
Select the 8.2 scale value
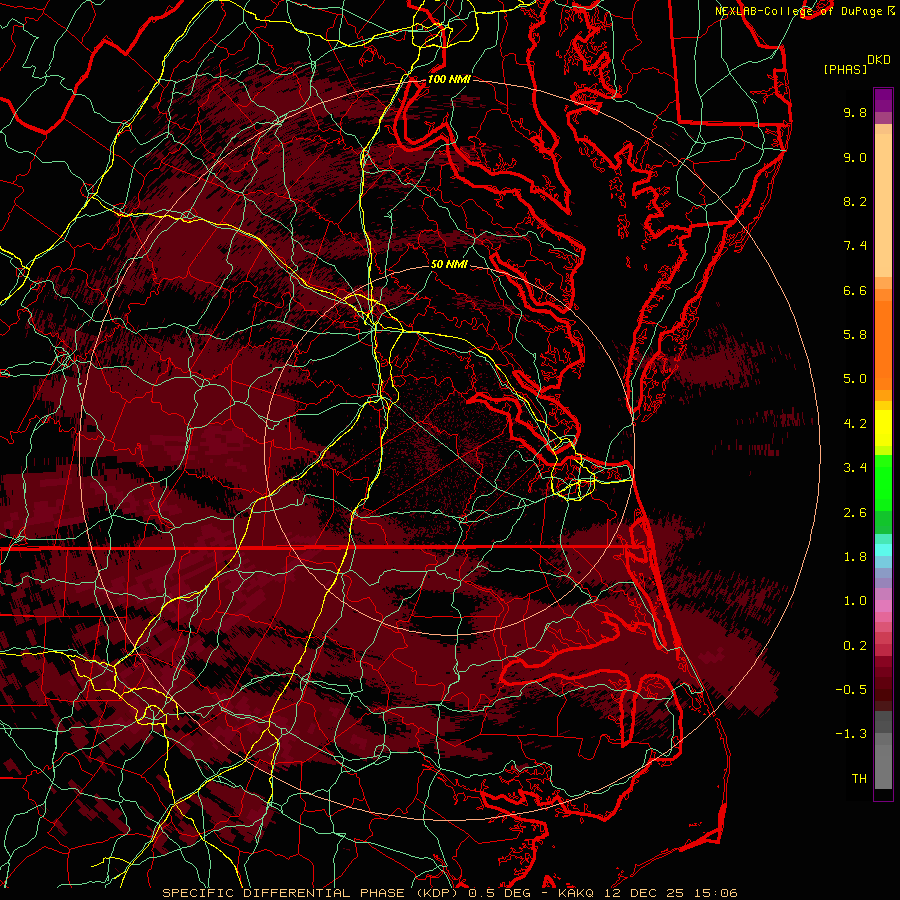[x=855, y=201]
